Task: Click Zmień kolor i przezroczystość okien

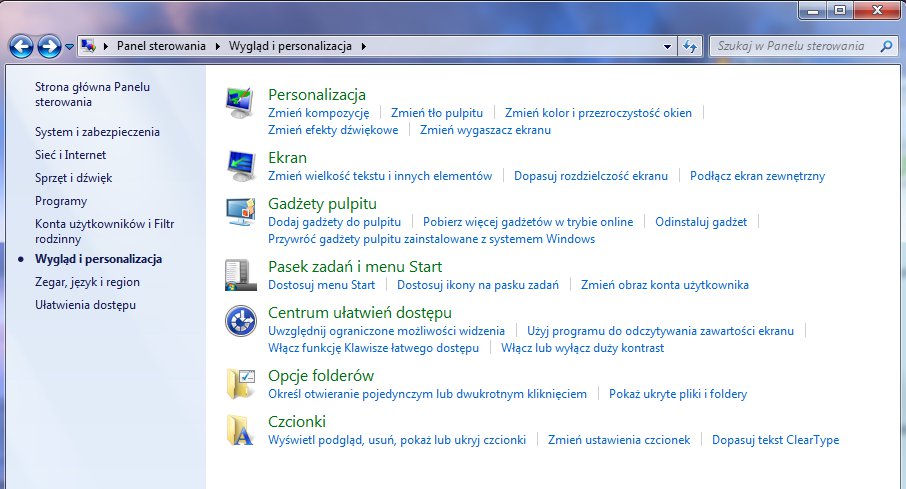Action: click(x=598, y=113)
